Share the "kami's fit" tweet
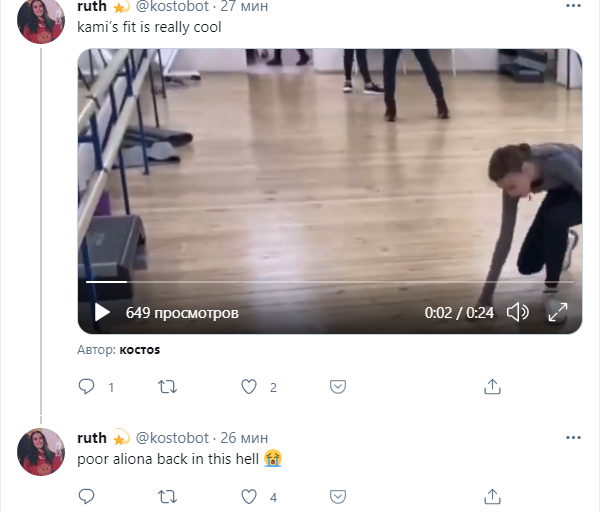Image resolution: width=614 pixels, height=512 pixels. pyautogui.click(x=492, y=386)
